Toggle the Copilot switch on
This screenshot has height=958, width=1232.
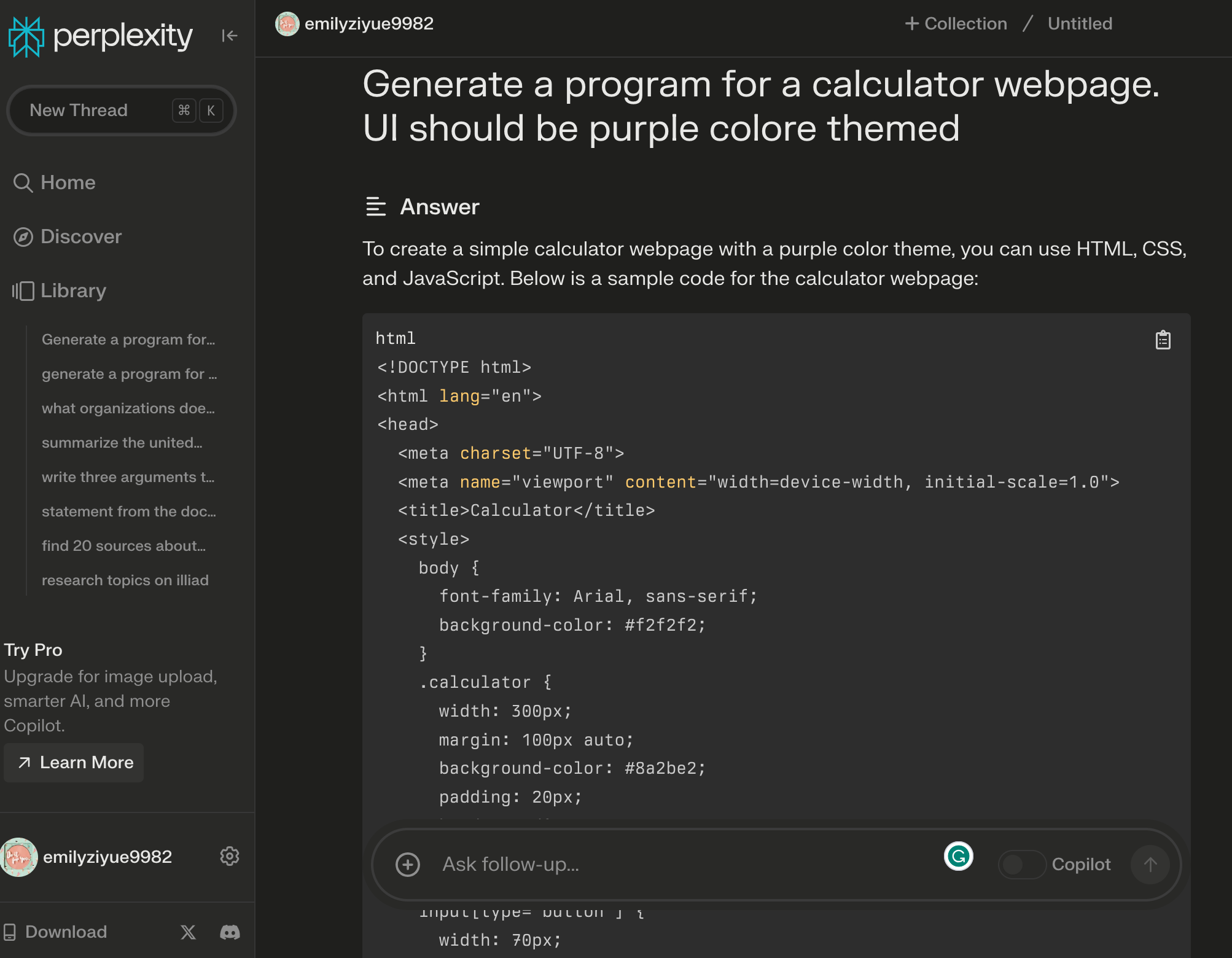pos(1021,864)
